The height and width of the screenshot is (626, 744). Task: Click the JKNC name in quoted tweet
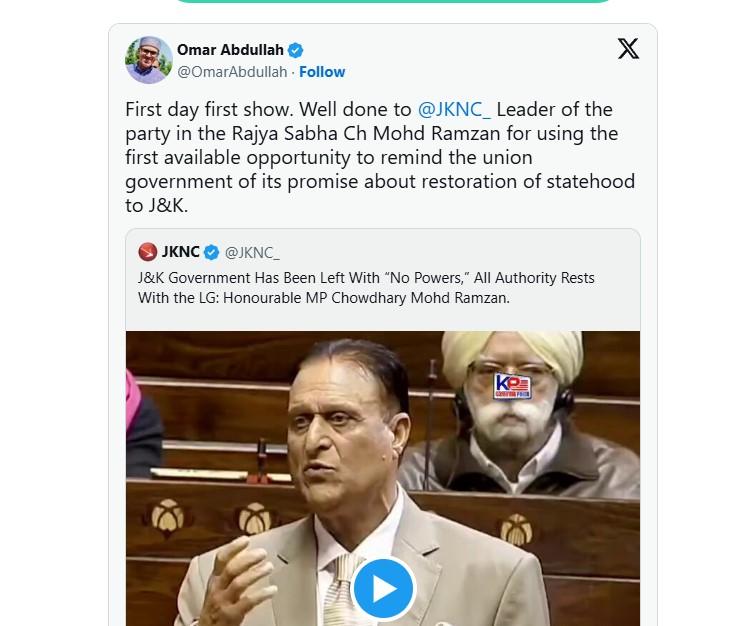pos(181,252)
